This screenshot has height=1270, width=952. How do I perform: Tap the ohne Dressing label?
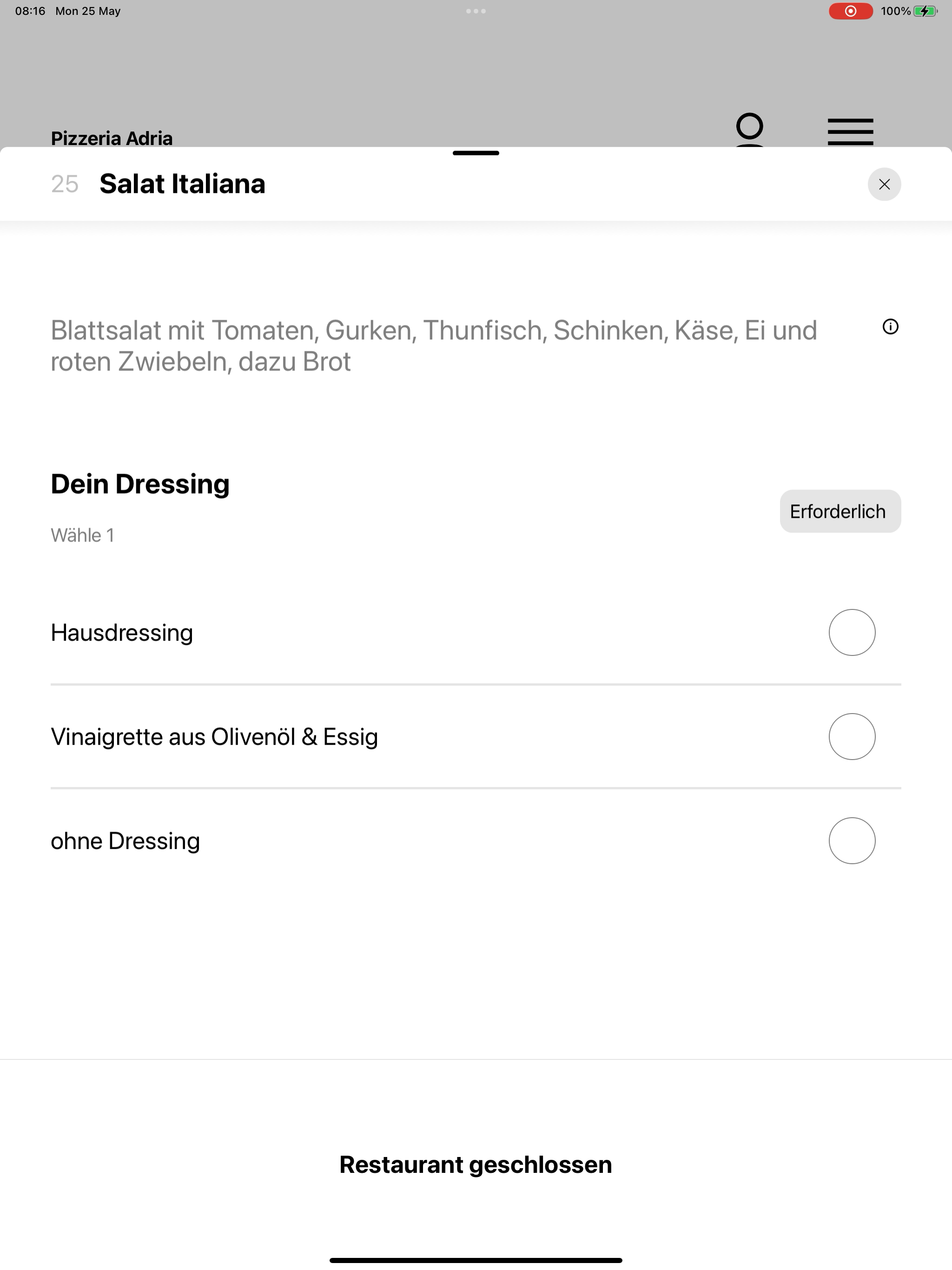point(125,841)
